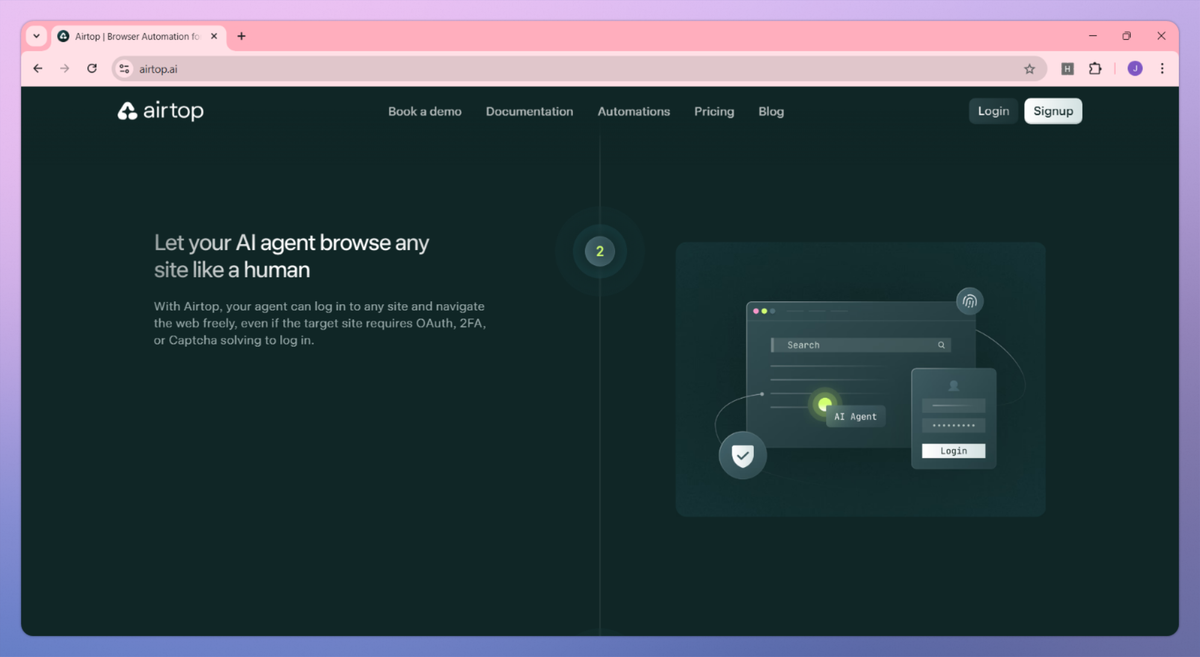
Task: Open the H extension icon in the toolbar
Action: [x=1067, y=69]
